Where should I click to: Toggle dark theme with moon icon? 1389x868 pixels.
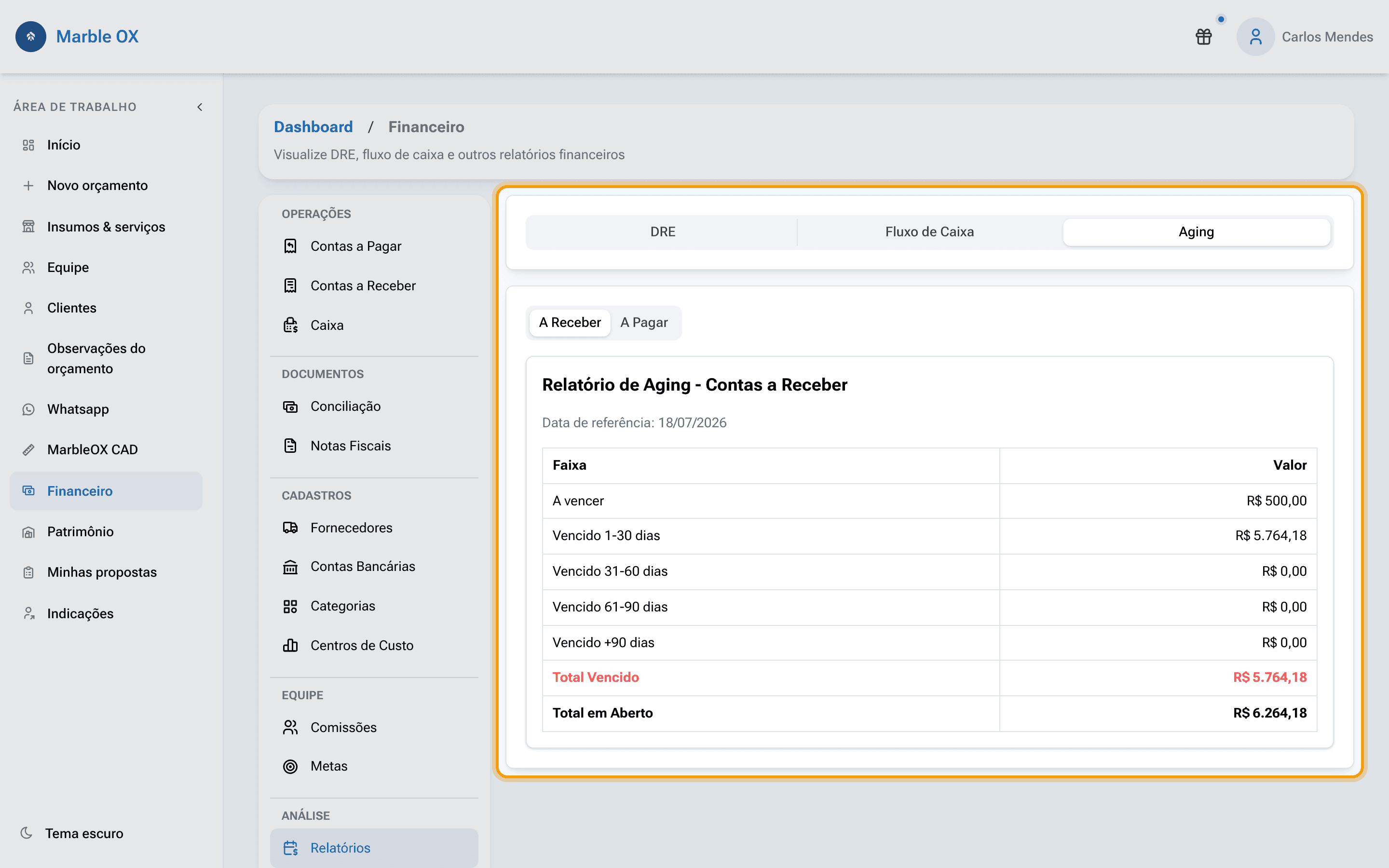coord(27,833)
